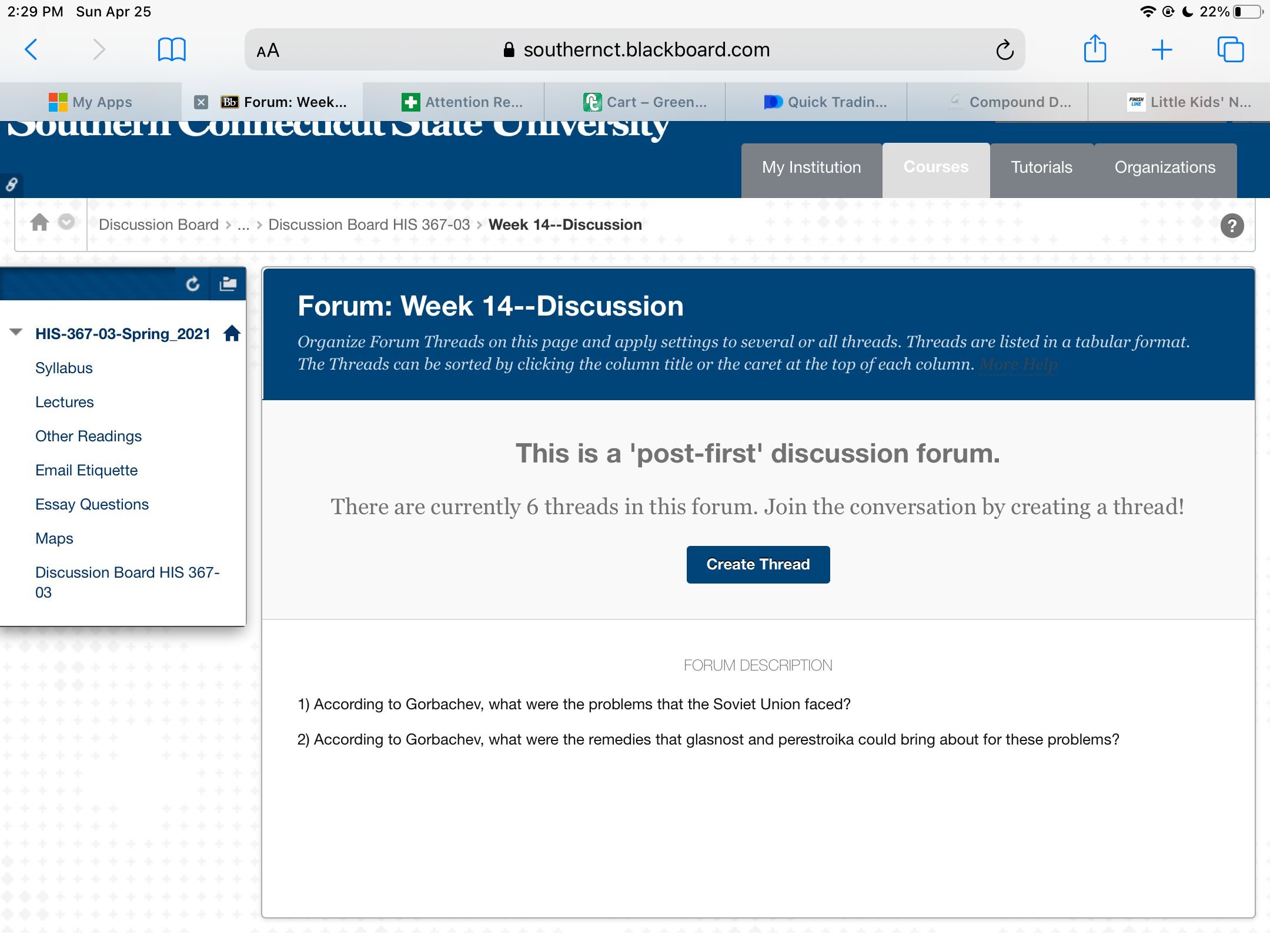This screenshot has width=1270, height=952.
Task: Switch to the My Institution tab
Action: pyautogui.click(x=811, y=167)
